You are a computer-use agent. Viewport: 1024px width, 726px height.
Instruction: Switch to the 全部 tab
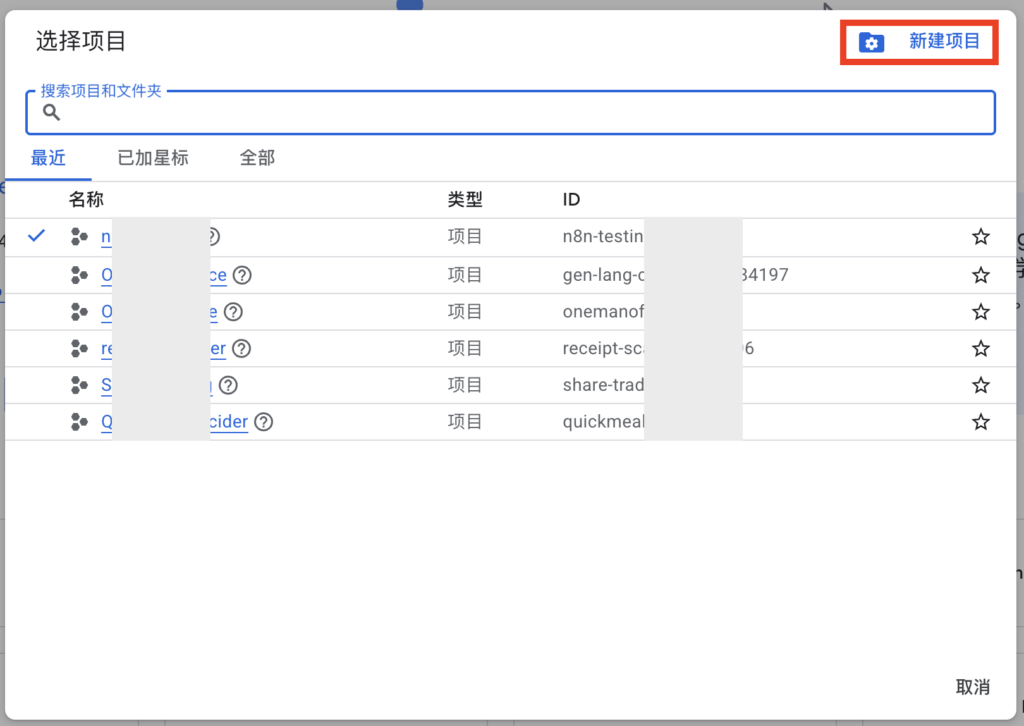click(x=257, y=158)
